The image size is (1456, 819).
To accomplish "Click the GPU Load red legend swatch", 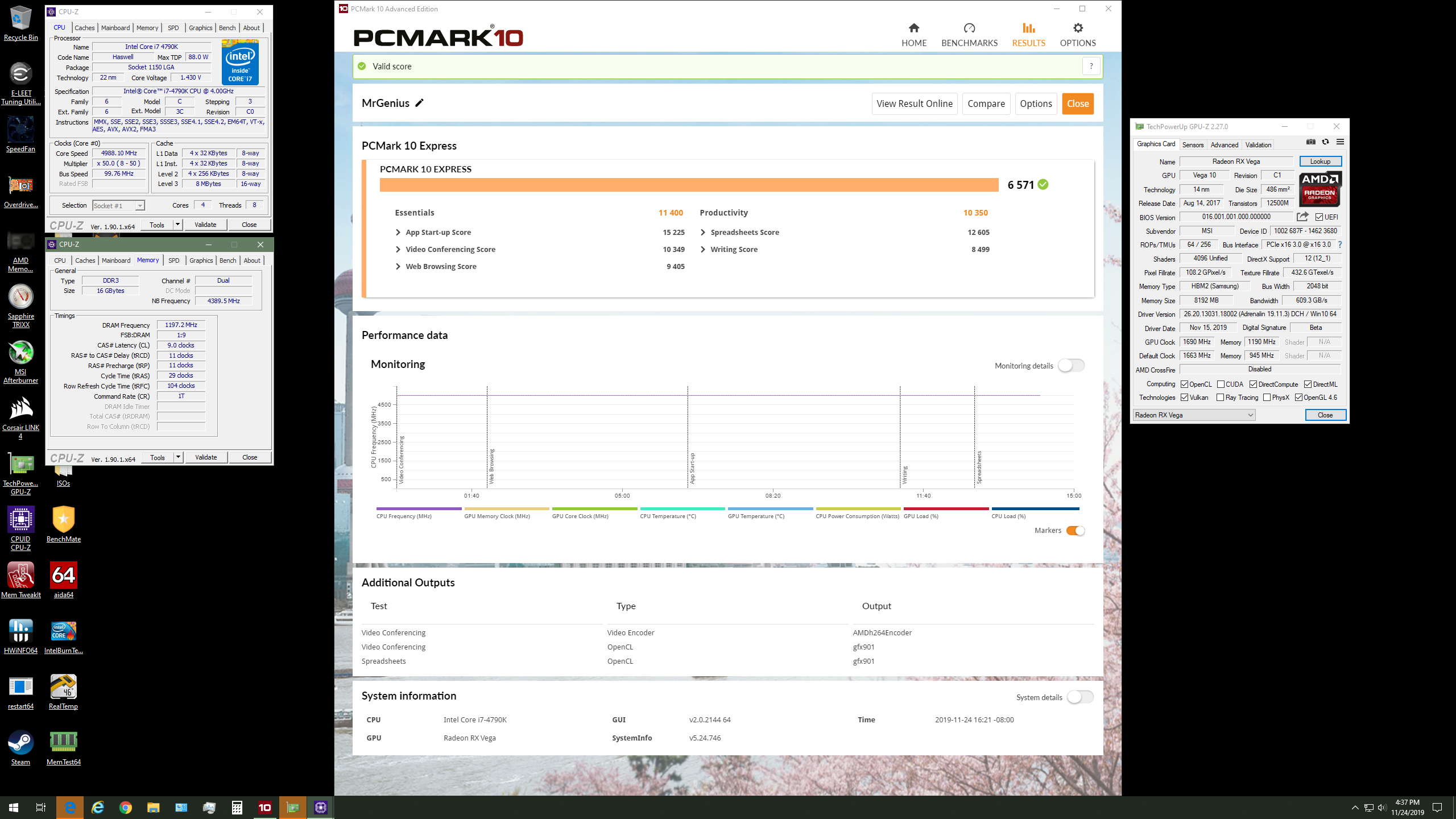I will 946,508.
